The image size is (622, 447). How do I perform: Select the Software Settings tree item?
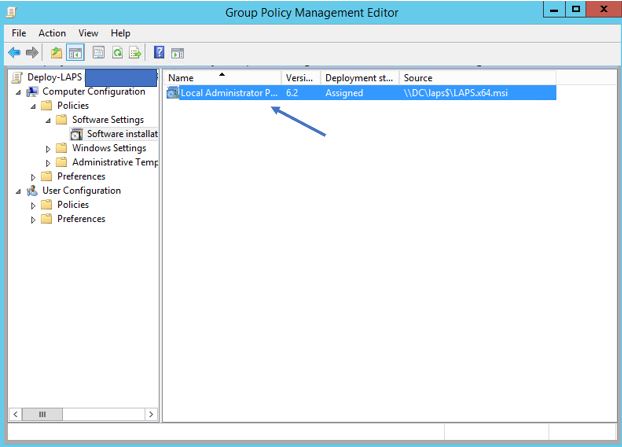[x=108, y=120]
